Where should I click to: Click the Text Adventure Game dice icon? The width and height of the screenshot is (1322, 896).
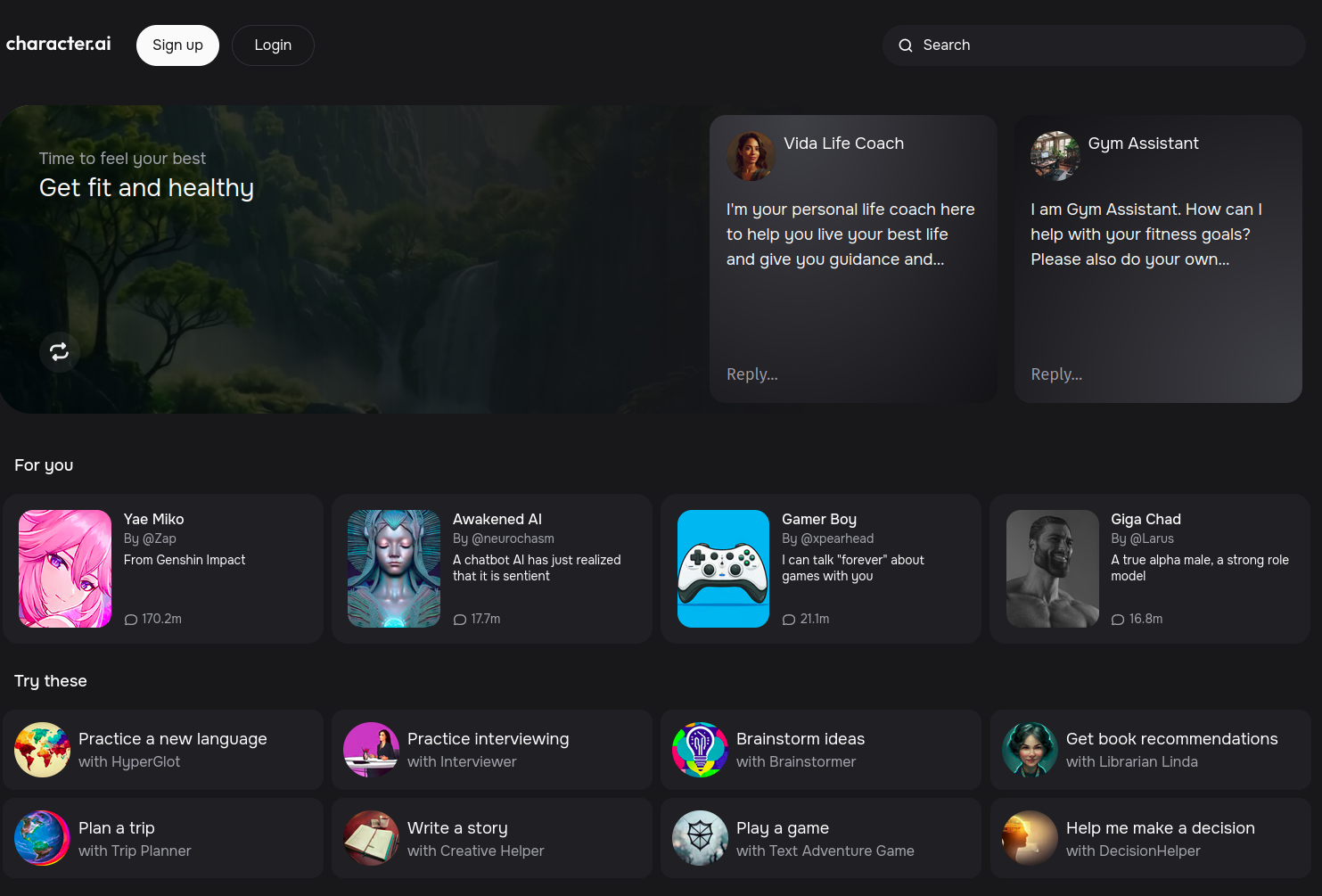(x=700, y=838)
